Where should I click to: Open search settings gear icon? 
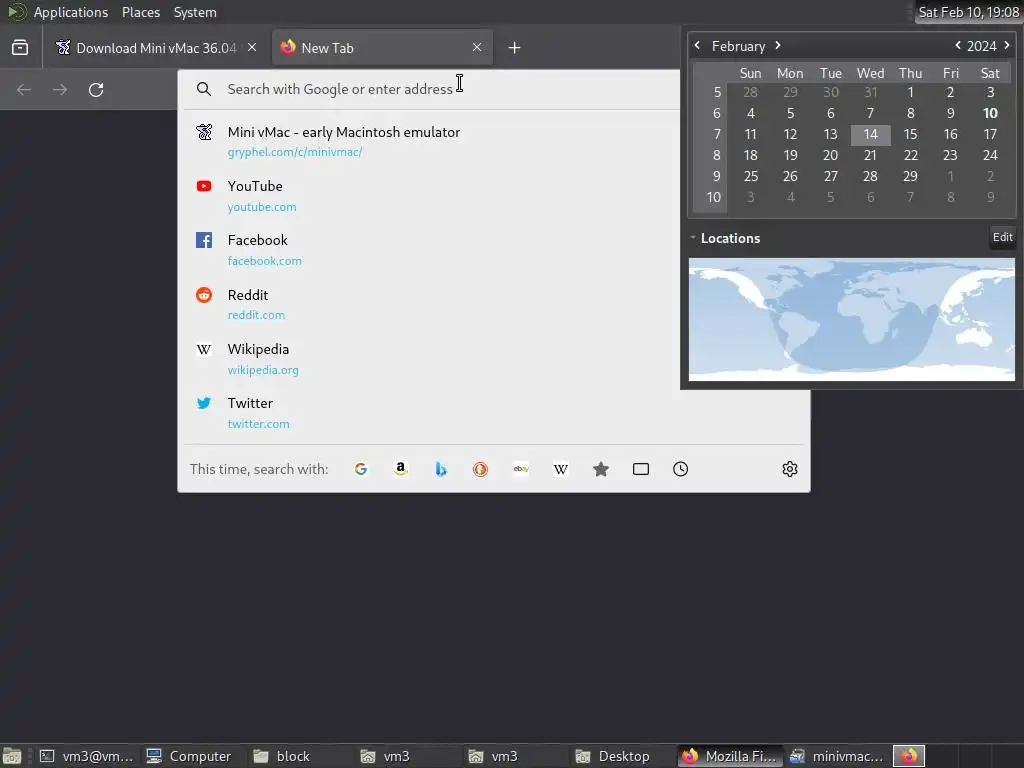(790, 469)
